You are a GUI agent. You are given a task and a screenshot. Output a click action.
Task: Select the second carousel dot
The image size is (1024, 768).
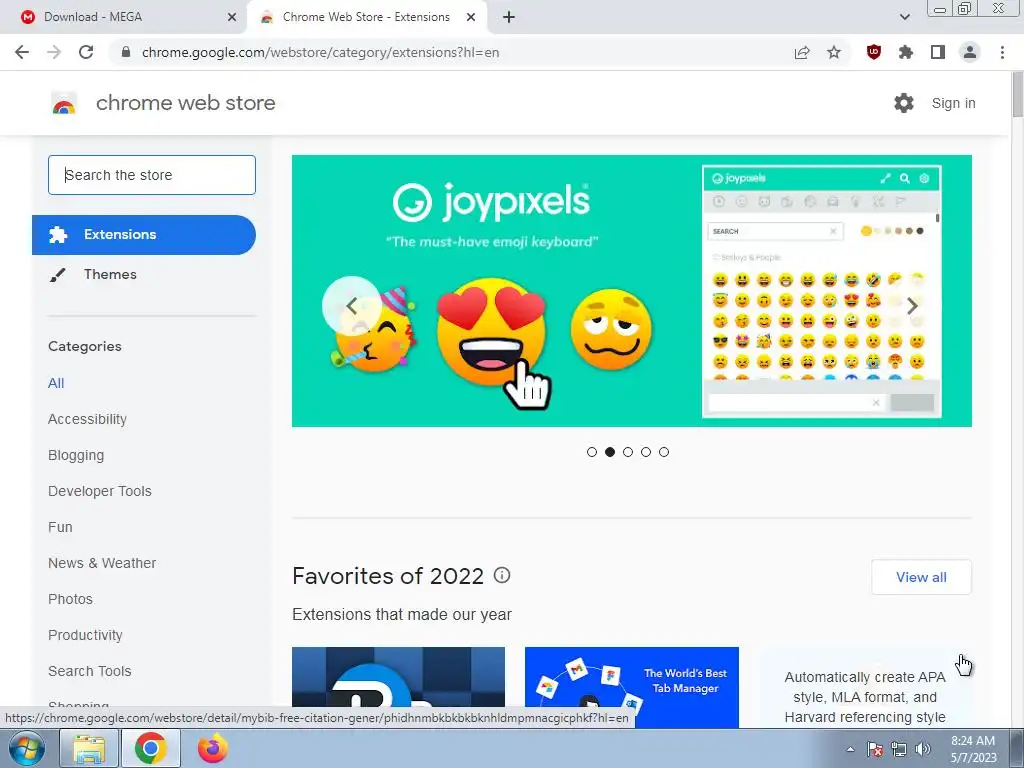coord(610,452)
